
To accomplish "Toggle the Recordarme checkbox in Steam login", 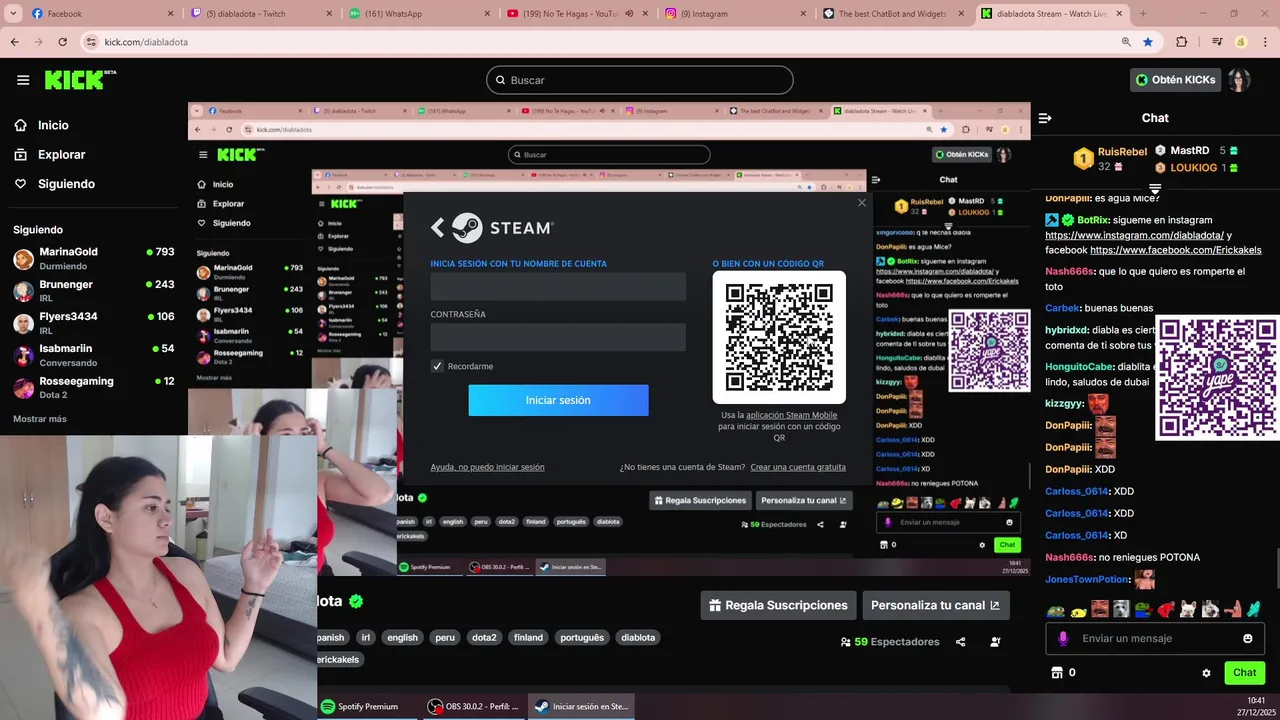I will click(437, 366).
